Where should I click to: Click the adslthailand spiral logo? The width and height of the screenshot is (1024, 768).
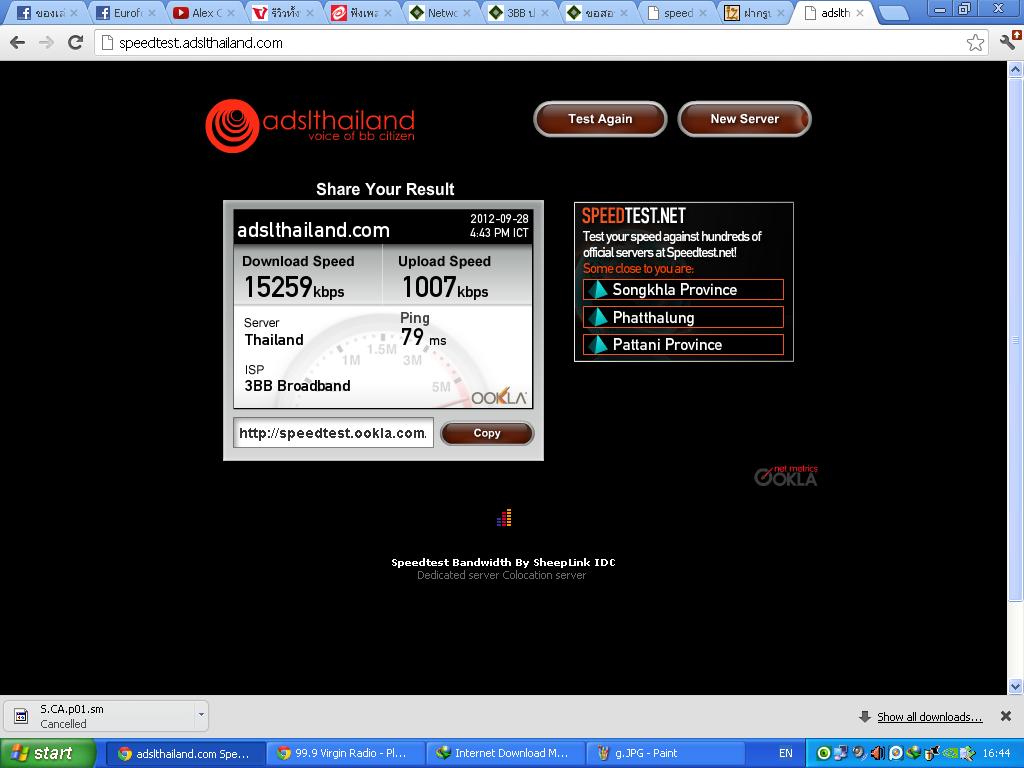[232, 125]
